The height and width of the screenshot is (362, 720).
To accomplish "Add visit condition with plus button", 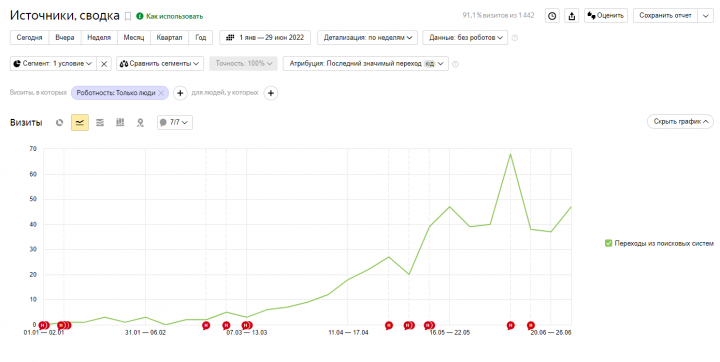I will coord(180,93).
